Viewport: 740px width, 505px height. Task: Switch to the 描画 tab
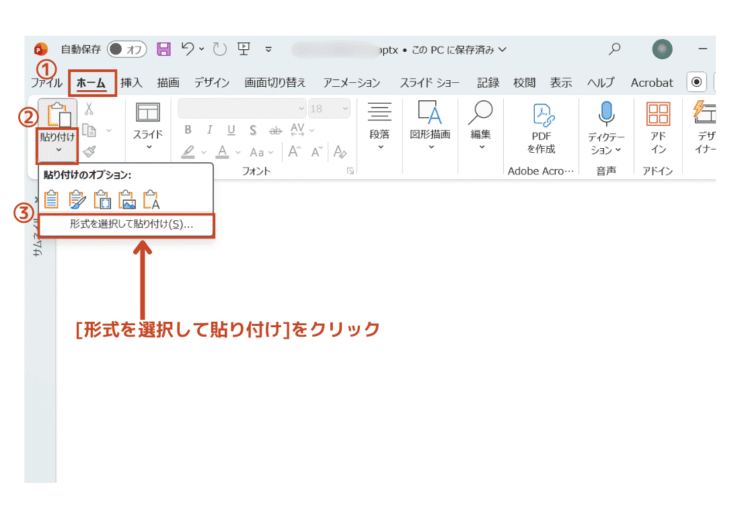point(168,83)
